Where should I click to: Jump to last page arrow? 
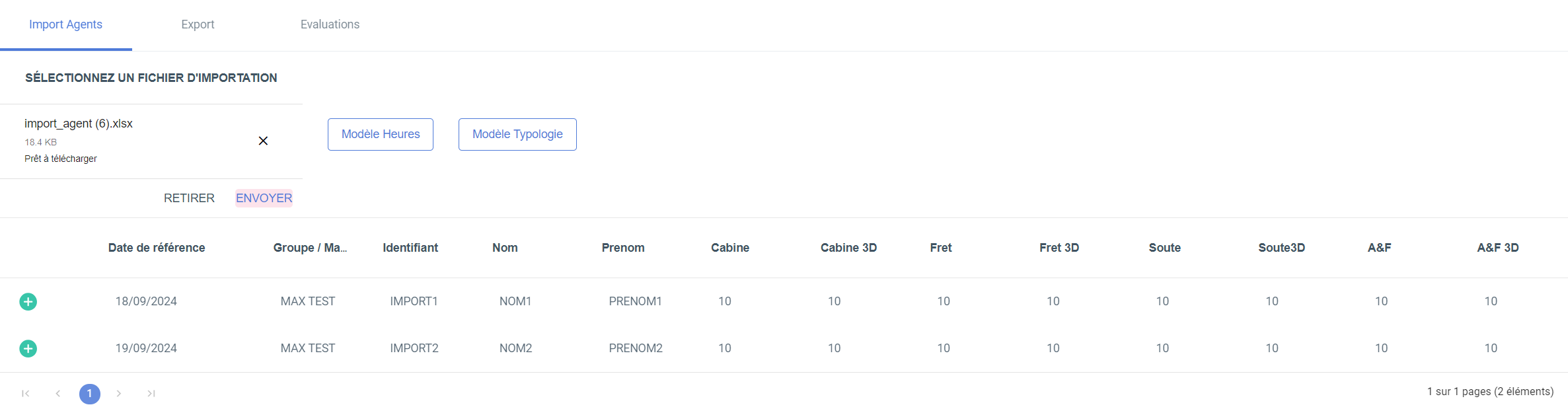click(151, 394)
